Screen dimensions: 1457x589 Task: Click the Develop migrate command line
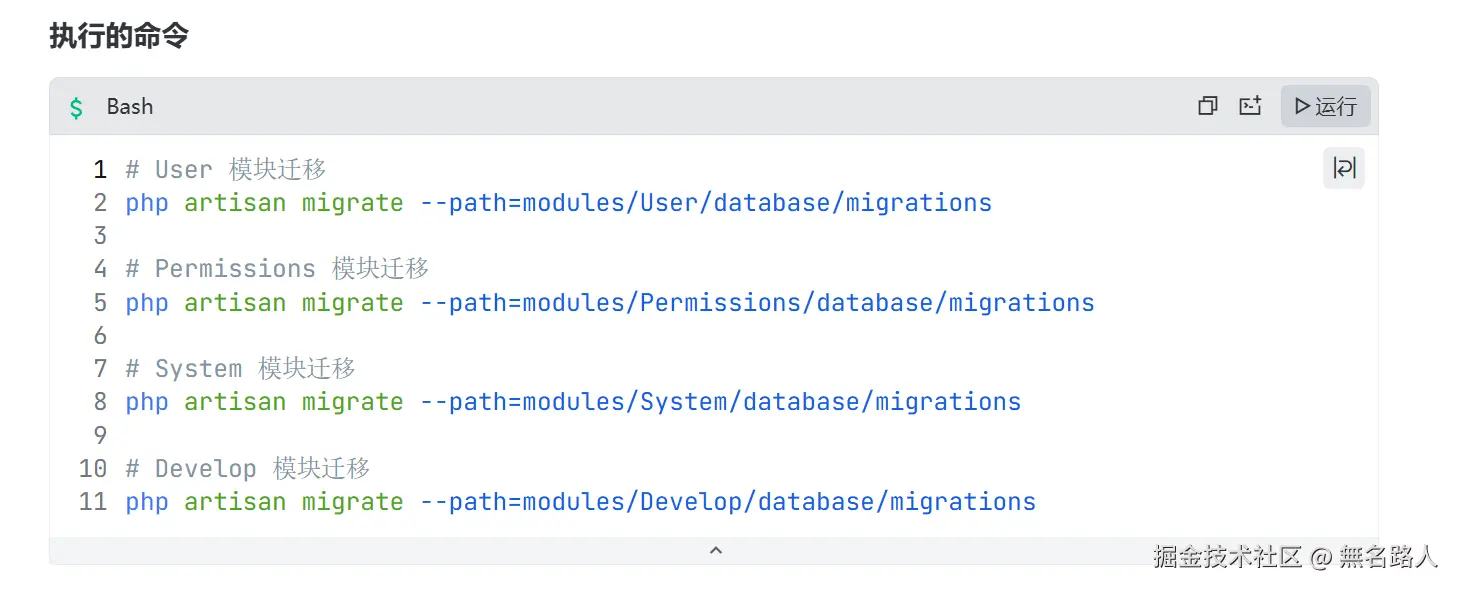pos(580,501)
